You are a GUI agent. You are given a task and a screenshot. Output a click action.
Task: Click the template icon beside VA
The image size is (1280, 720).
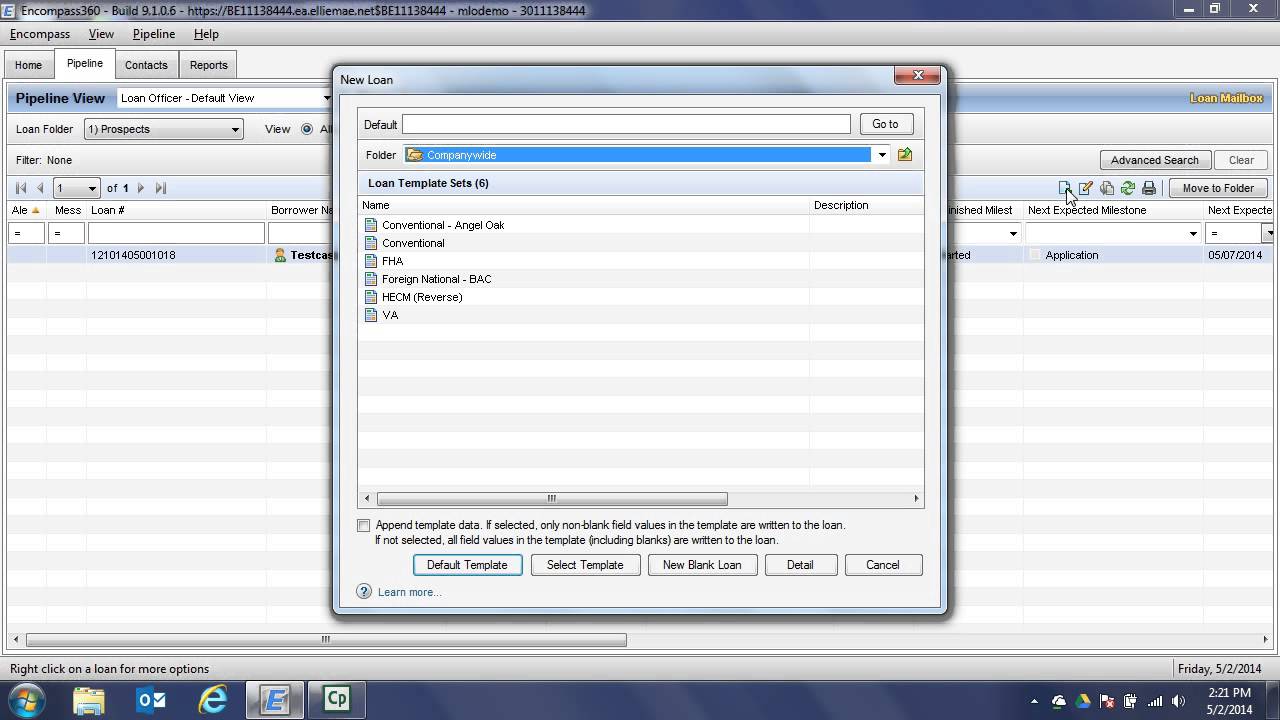371,315
